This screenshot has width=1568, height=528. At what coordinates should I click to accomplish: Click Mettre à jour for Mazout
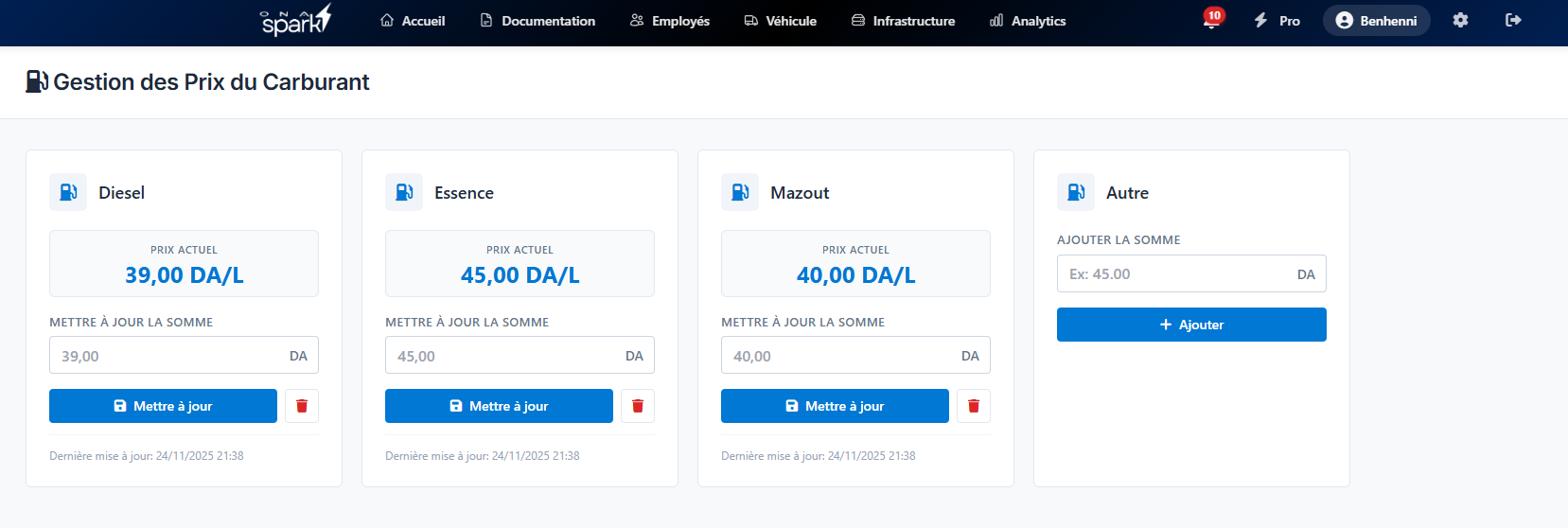tap(835, 406)
